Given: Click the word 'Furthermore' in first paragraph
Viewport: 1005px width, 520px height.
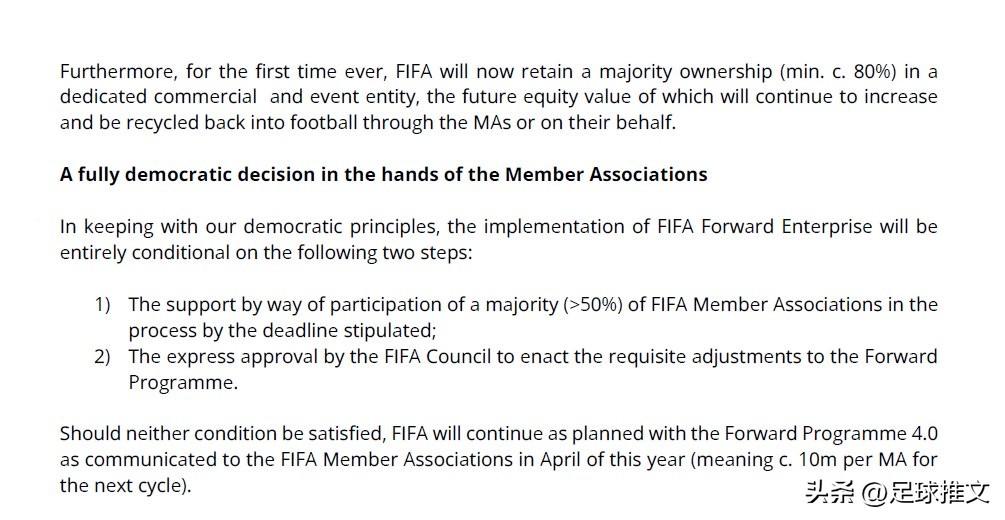Looking at the screenshot, I should point(118,72).
